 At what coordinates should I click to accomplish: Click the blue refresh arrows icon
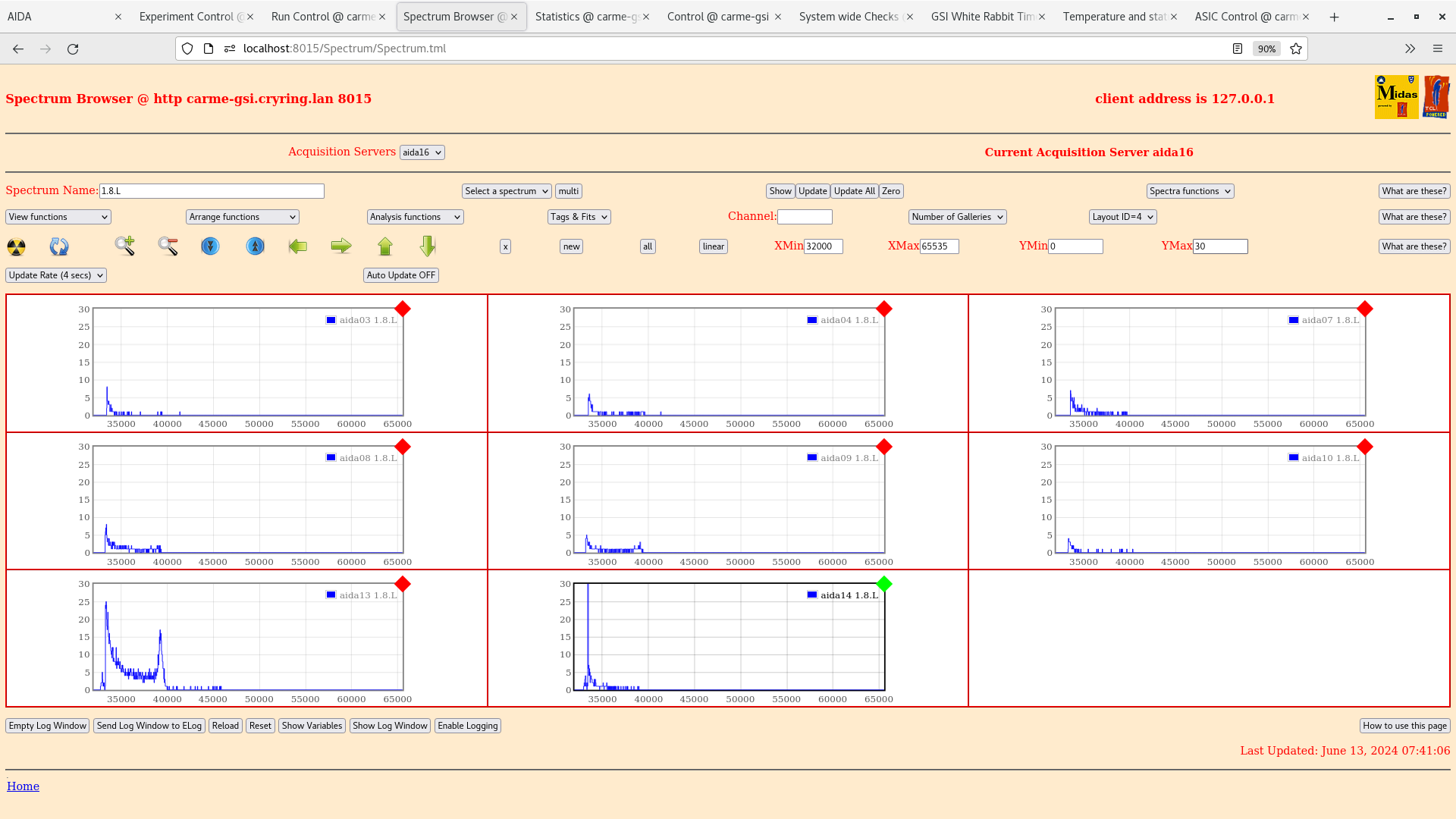(59, 246)
